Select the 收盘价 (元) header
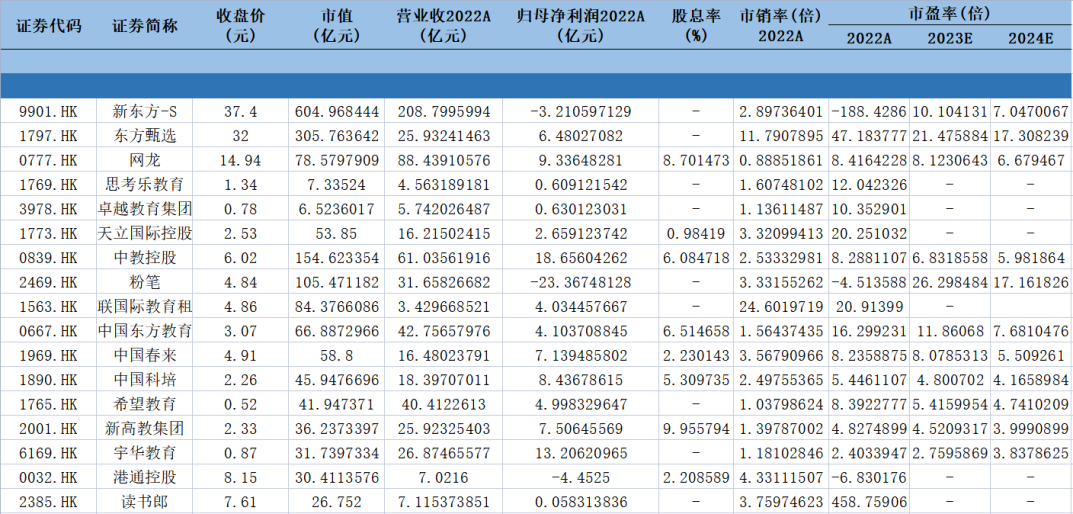The image size is (1073, 514). [x=240, y=25]
